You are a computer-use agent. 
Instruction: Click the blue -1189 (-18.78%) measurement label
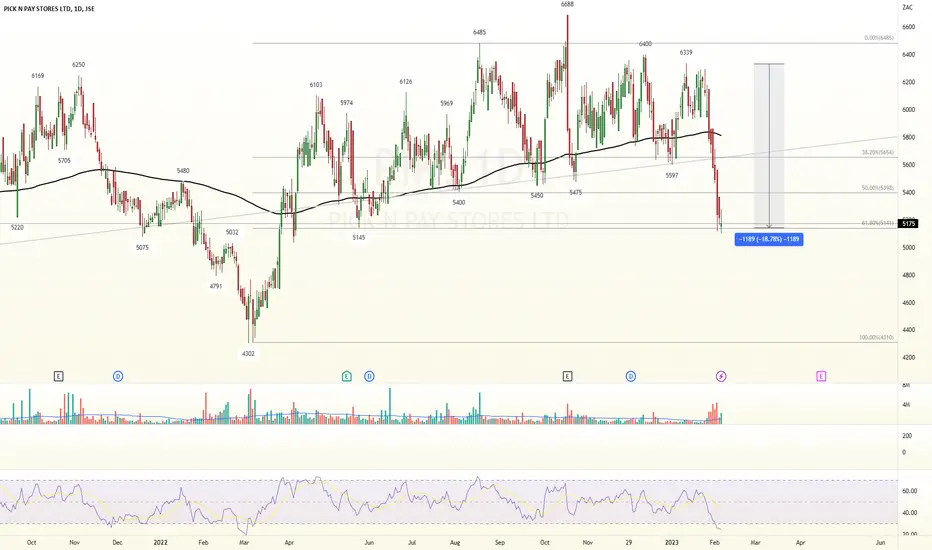click(769, 239)
